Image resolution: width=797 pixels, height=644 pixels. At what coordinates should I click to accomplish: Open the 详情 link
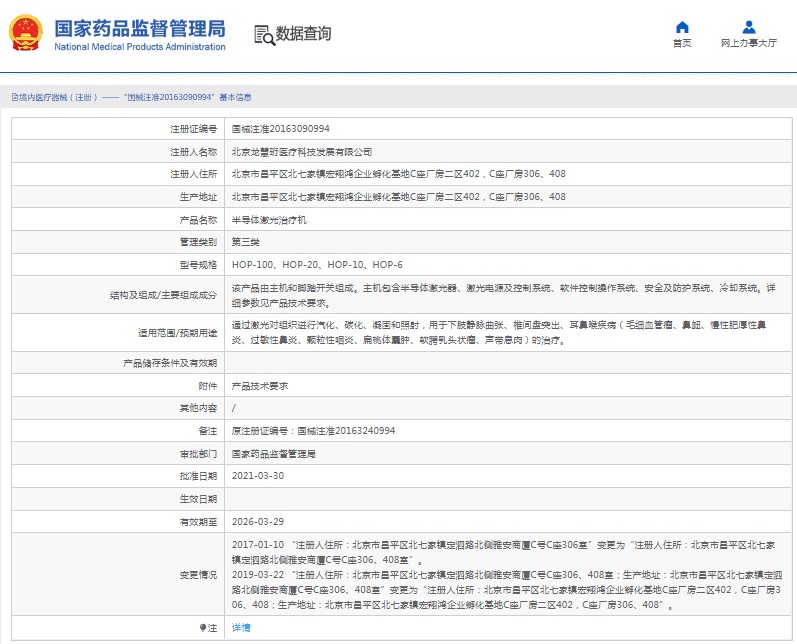point(241,628)
